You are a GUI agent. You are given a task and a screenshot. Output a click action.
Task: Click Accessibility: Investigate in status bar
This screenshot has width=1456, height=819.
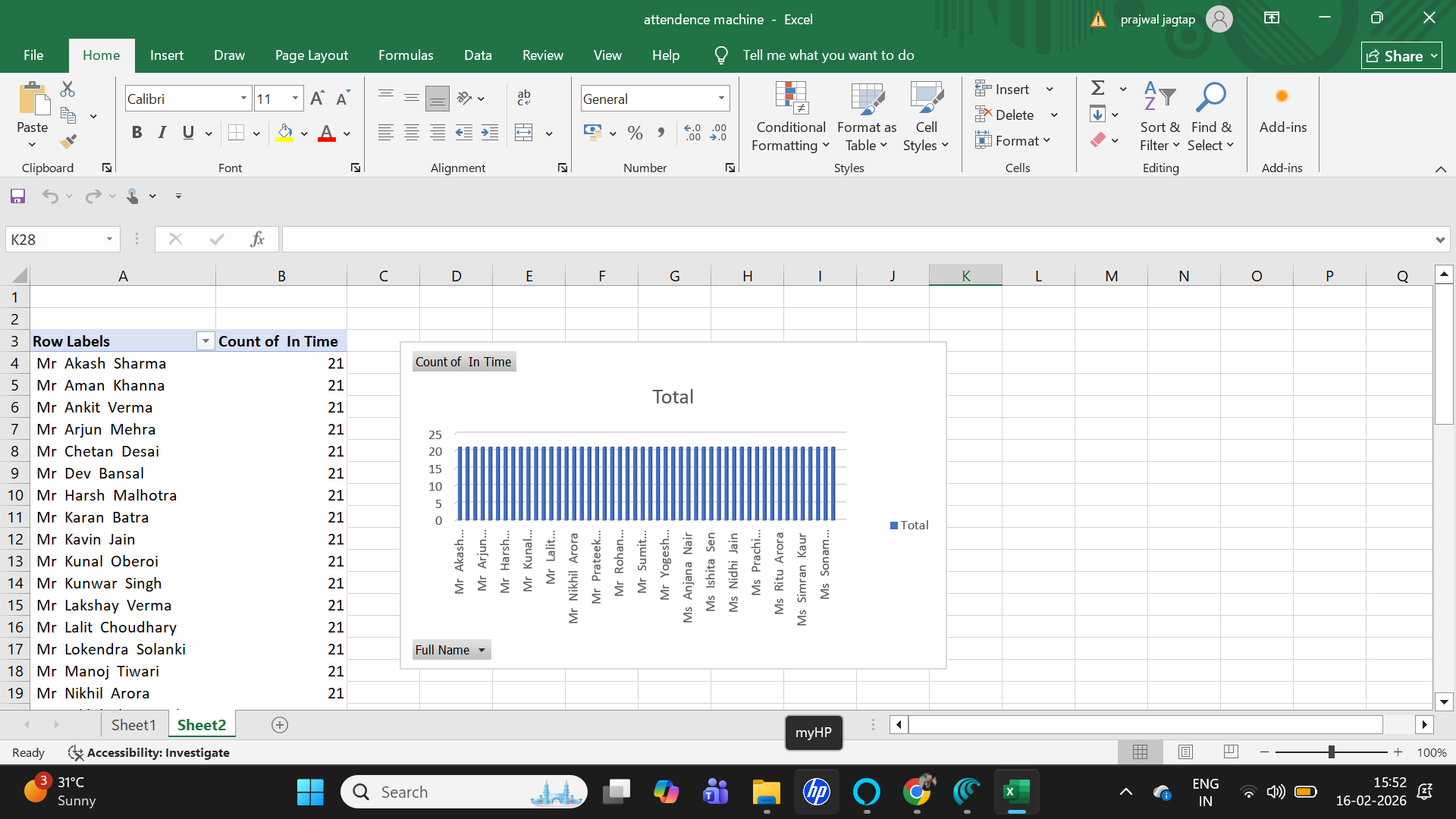[x=149, y=752]
